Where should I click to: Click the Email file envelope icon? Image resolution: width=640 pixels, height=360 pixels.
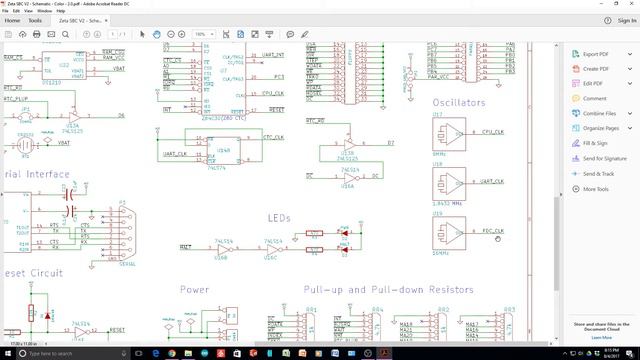click(x=51, y=34)
